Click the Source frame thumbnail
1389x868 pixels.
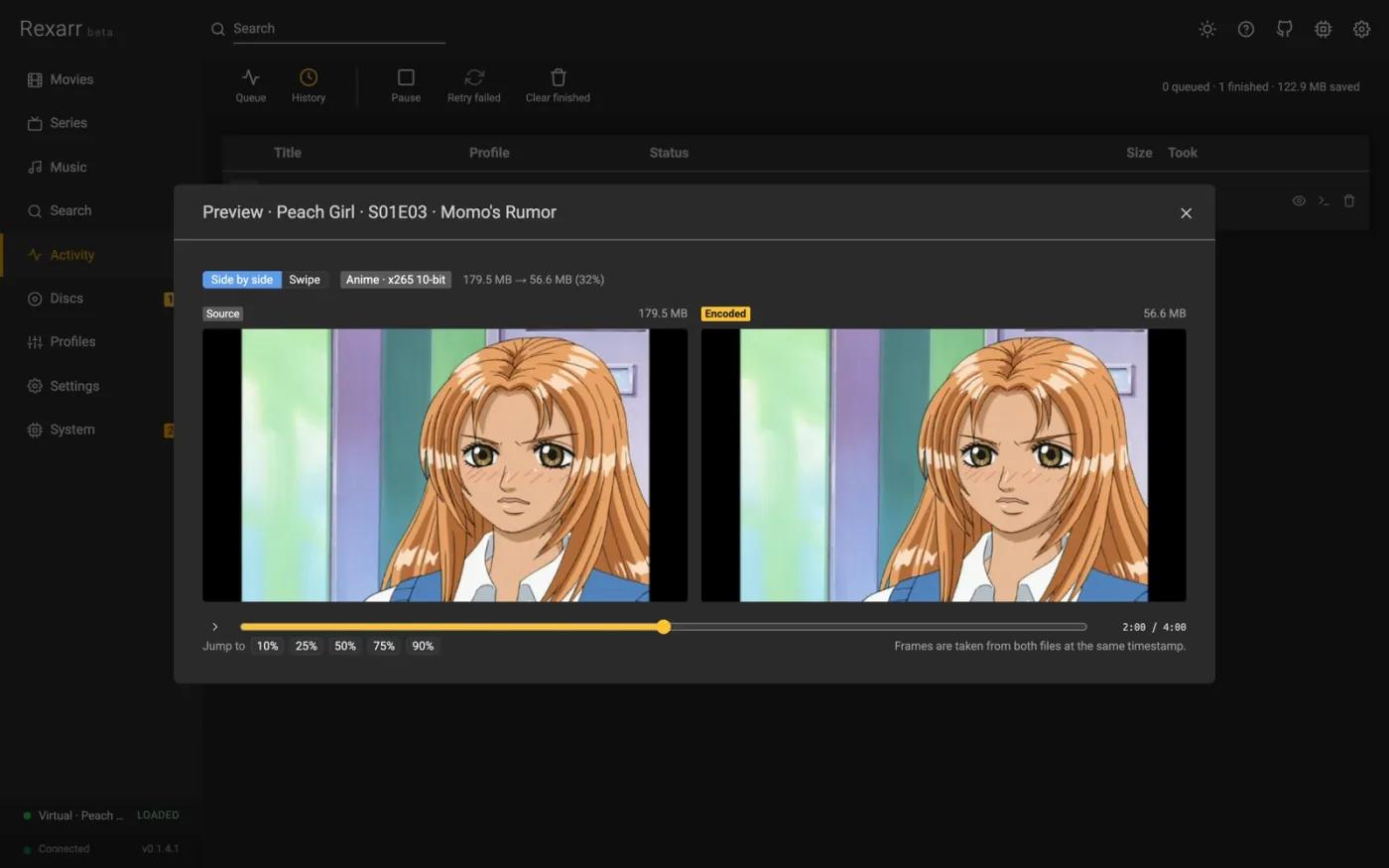pyautogui.click(x=445, y=465)
